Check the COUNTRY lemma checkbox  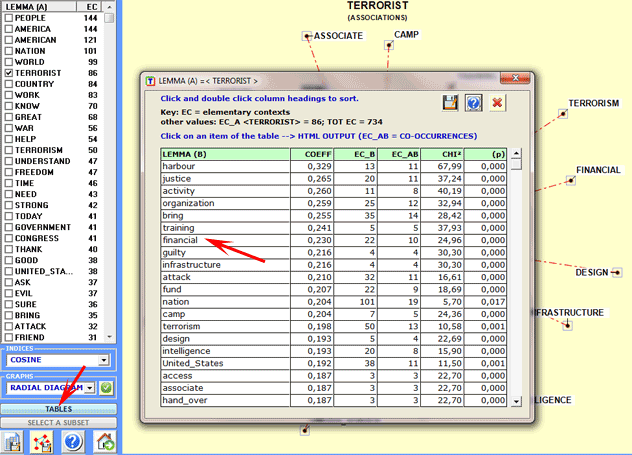[8, 84]
